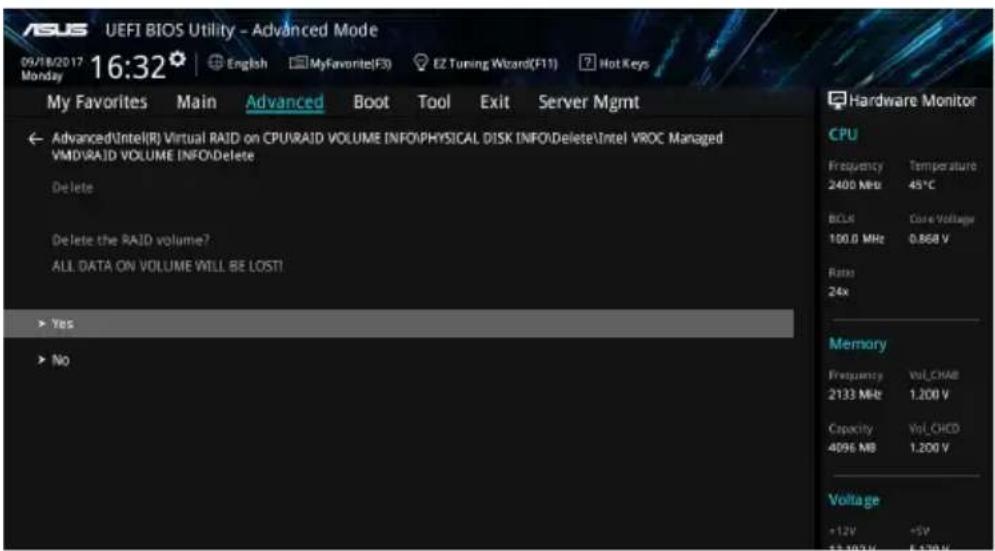The height and width of the screenshot is (551, 995).
Task: Click memory capacity value 4096 MB
Action: point(852,447)
